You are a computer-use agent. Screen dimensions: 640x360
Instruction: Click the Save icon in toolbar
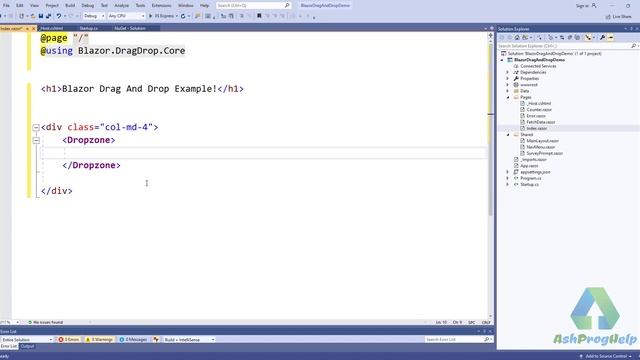[41, 16]
